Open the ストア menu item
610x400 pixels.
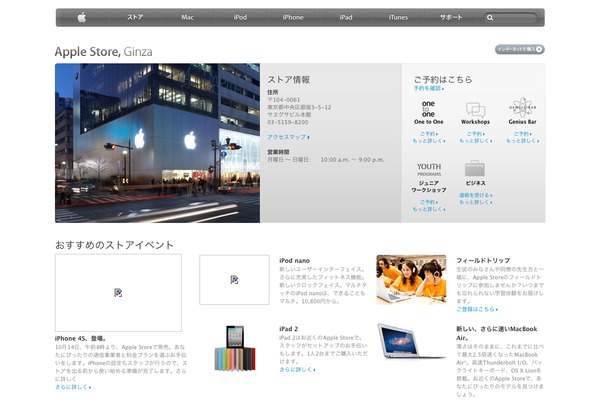click(x=135, y=18)
